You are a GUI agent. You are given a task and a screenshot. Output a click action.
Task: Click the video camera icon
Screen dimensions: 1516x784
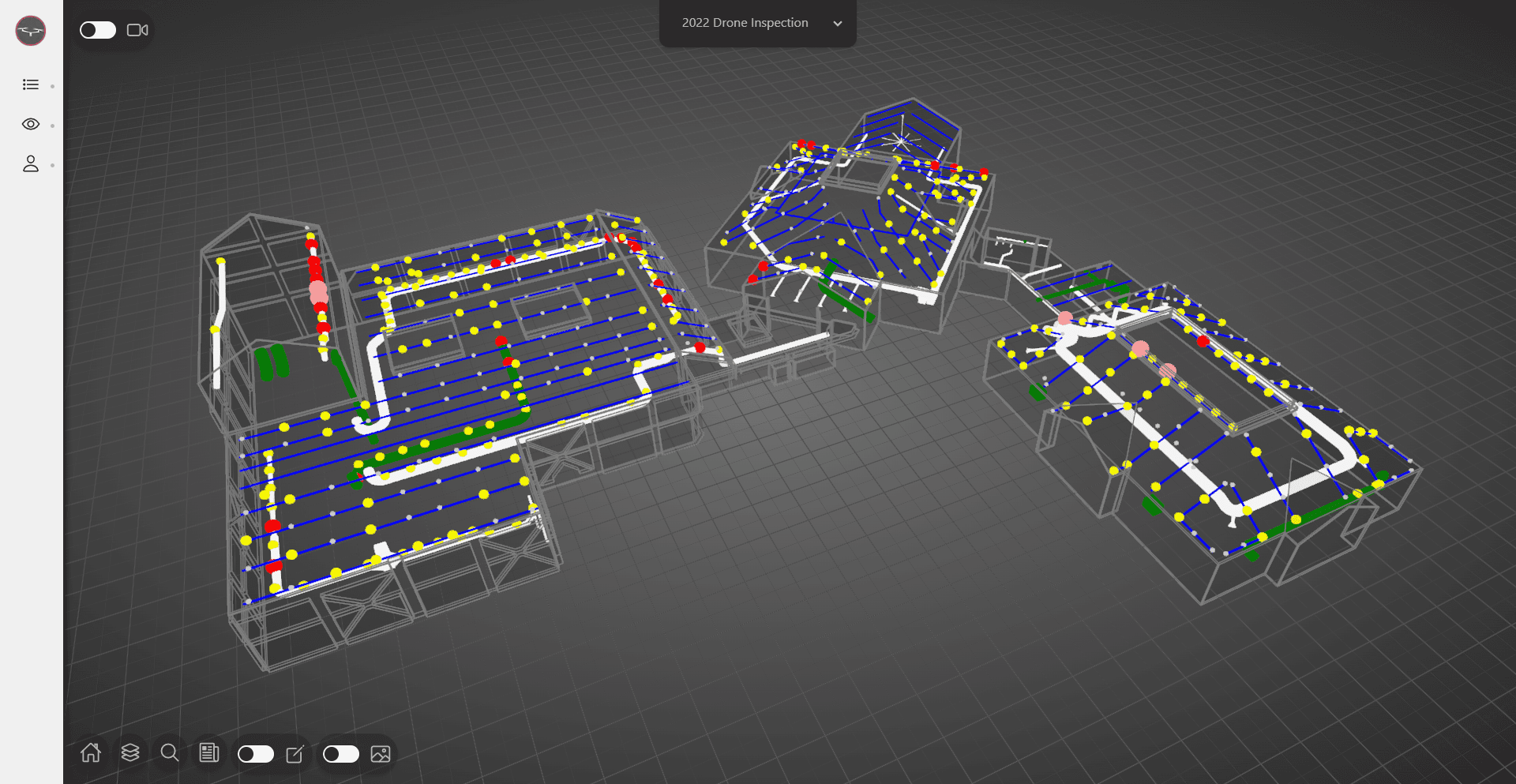[137, 30]
